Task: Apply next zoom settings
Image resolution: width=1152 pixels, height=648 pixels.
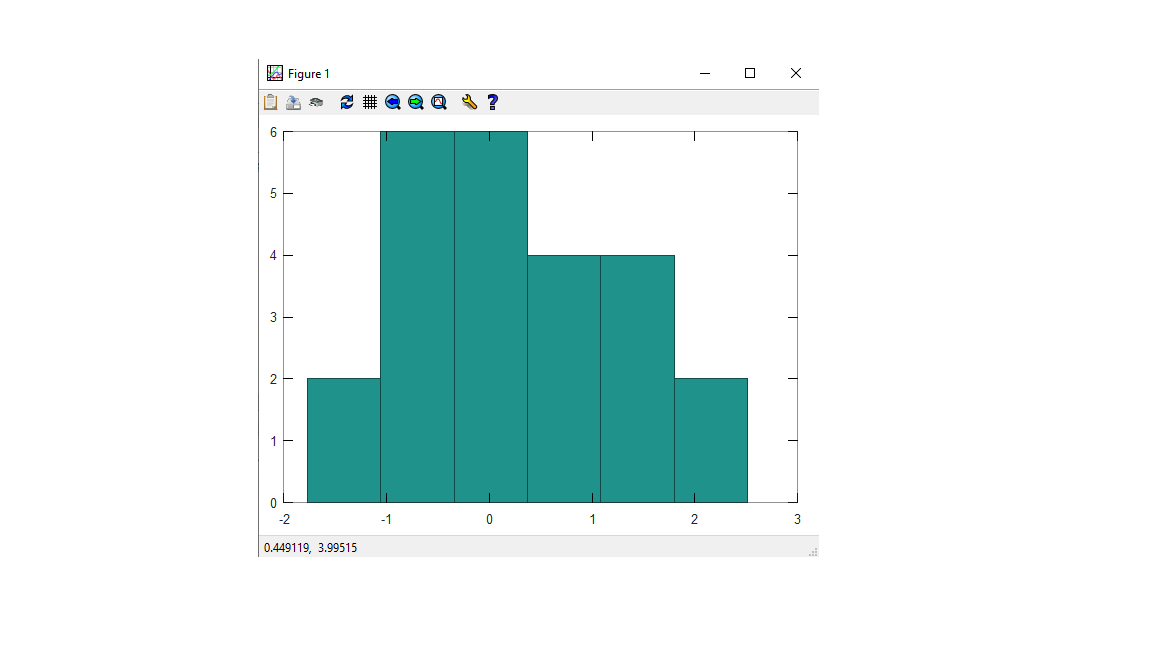Action: click(x=416, y=102)
